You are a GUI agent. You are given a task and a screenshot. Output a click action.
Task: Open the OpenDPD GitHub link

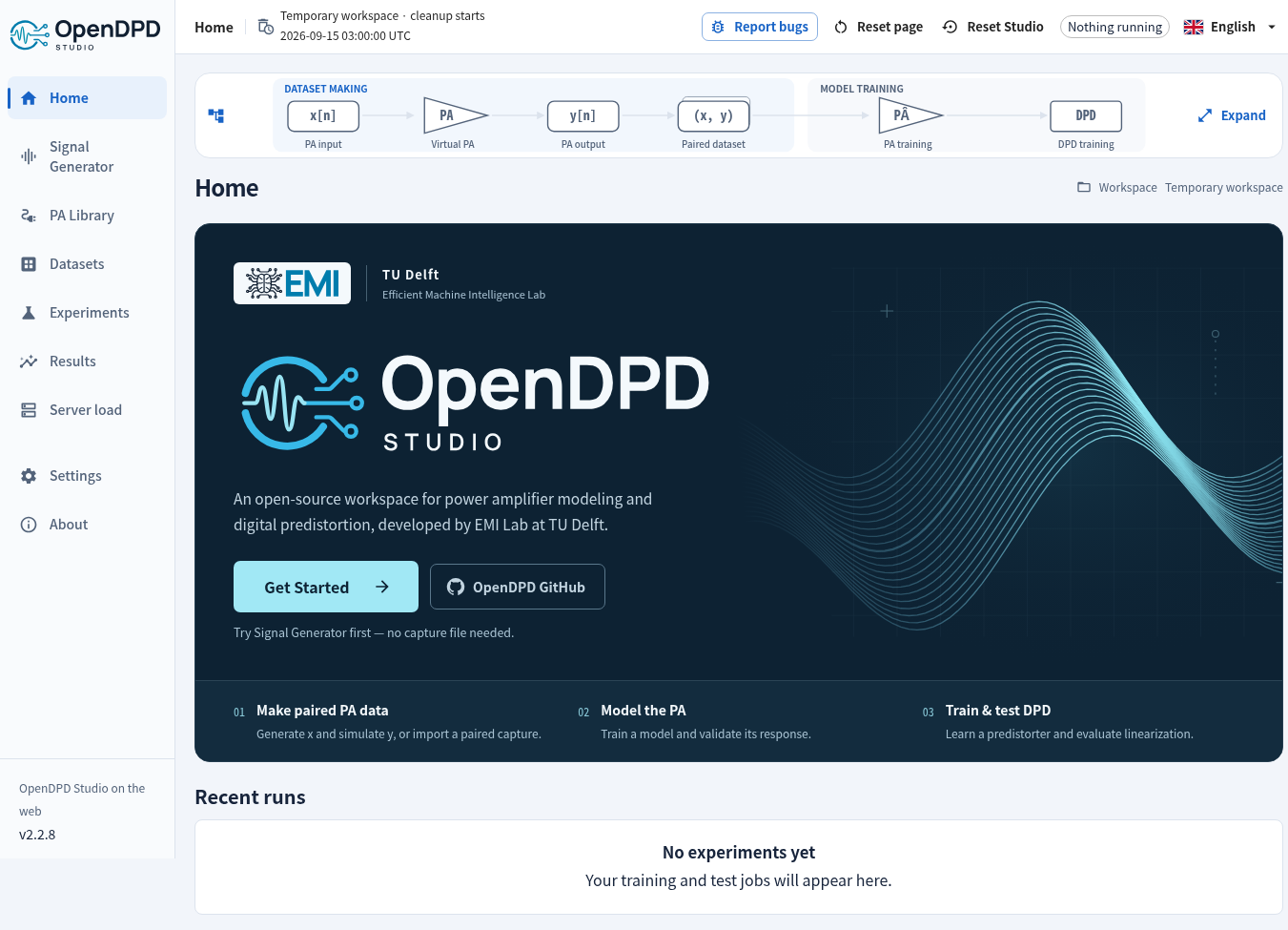(518, 587)
